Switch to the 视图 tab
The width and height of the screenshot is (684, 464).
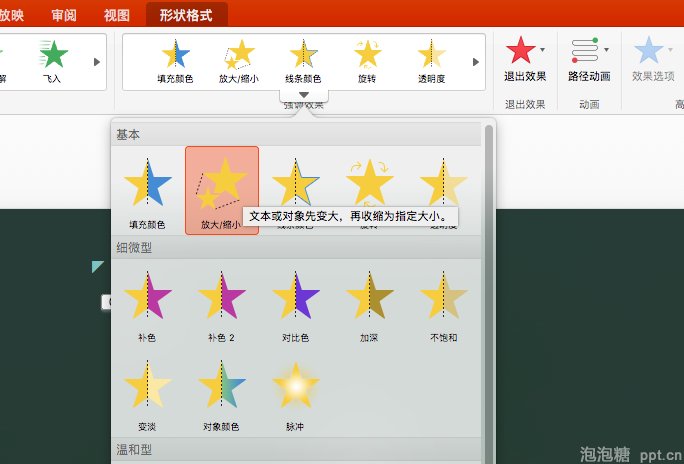pos(117,14)
